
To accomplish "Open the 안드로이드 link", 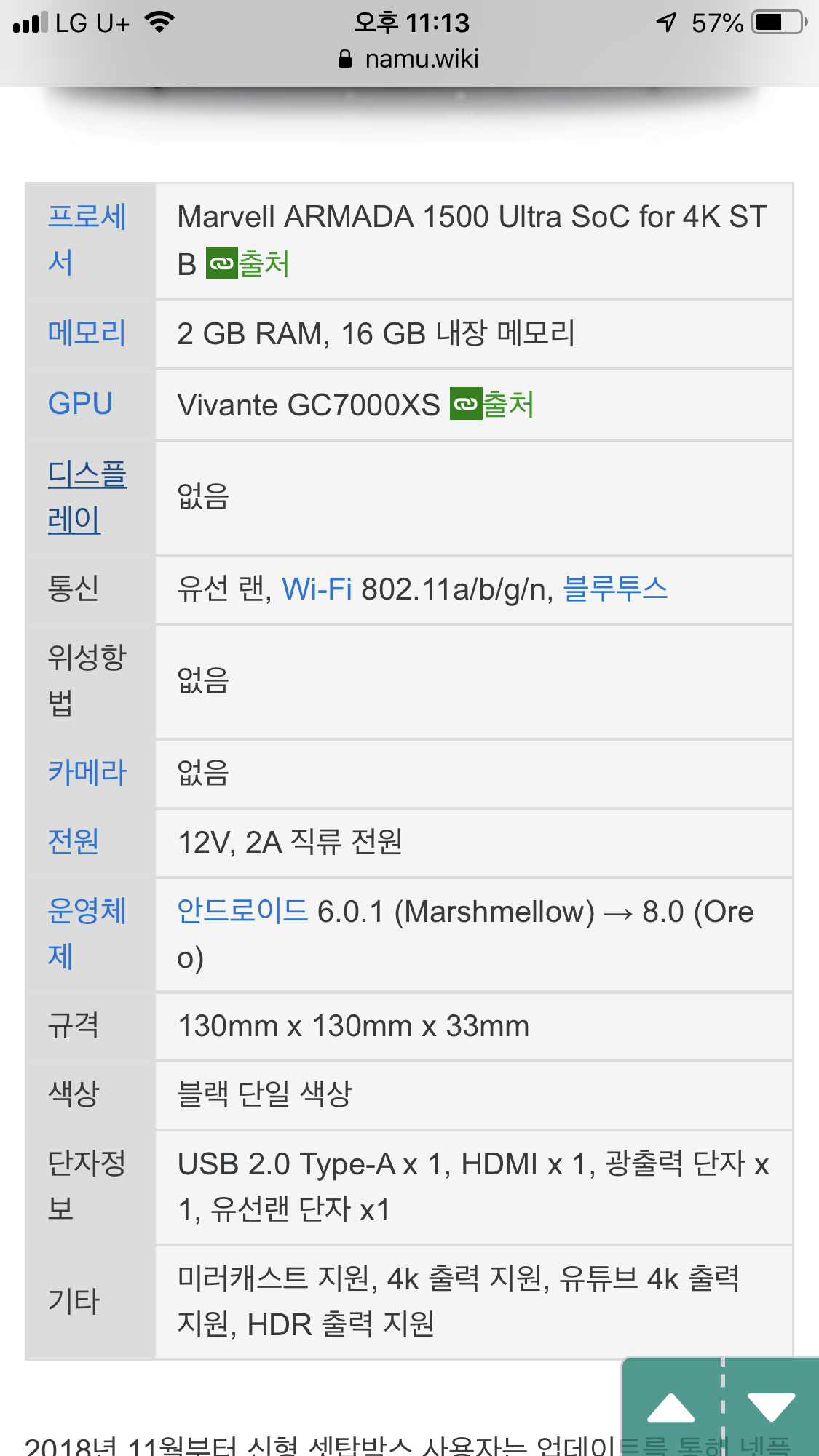I will [x=242, y=911].
